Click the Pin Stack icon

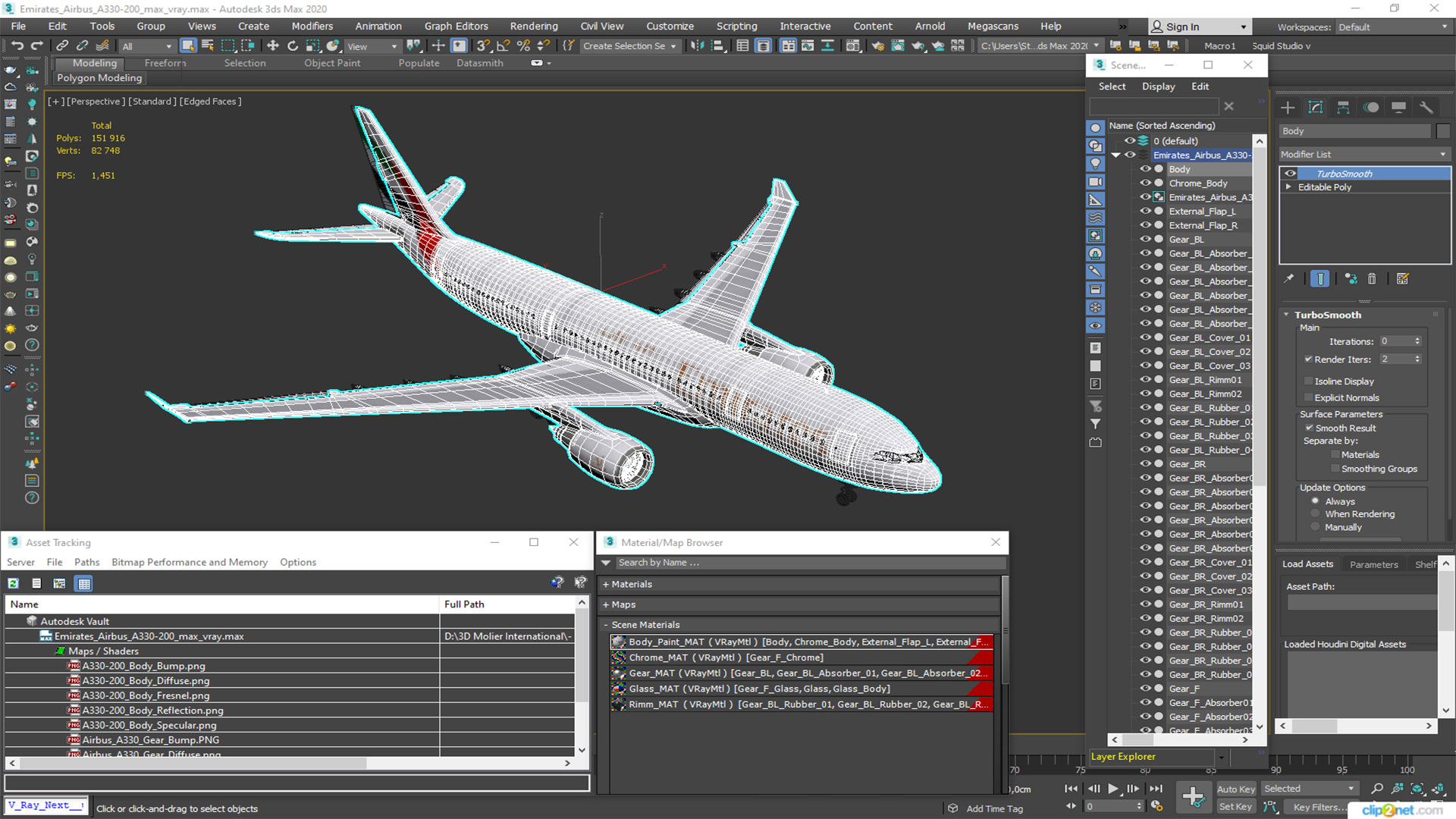[1289, 278]
